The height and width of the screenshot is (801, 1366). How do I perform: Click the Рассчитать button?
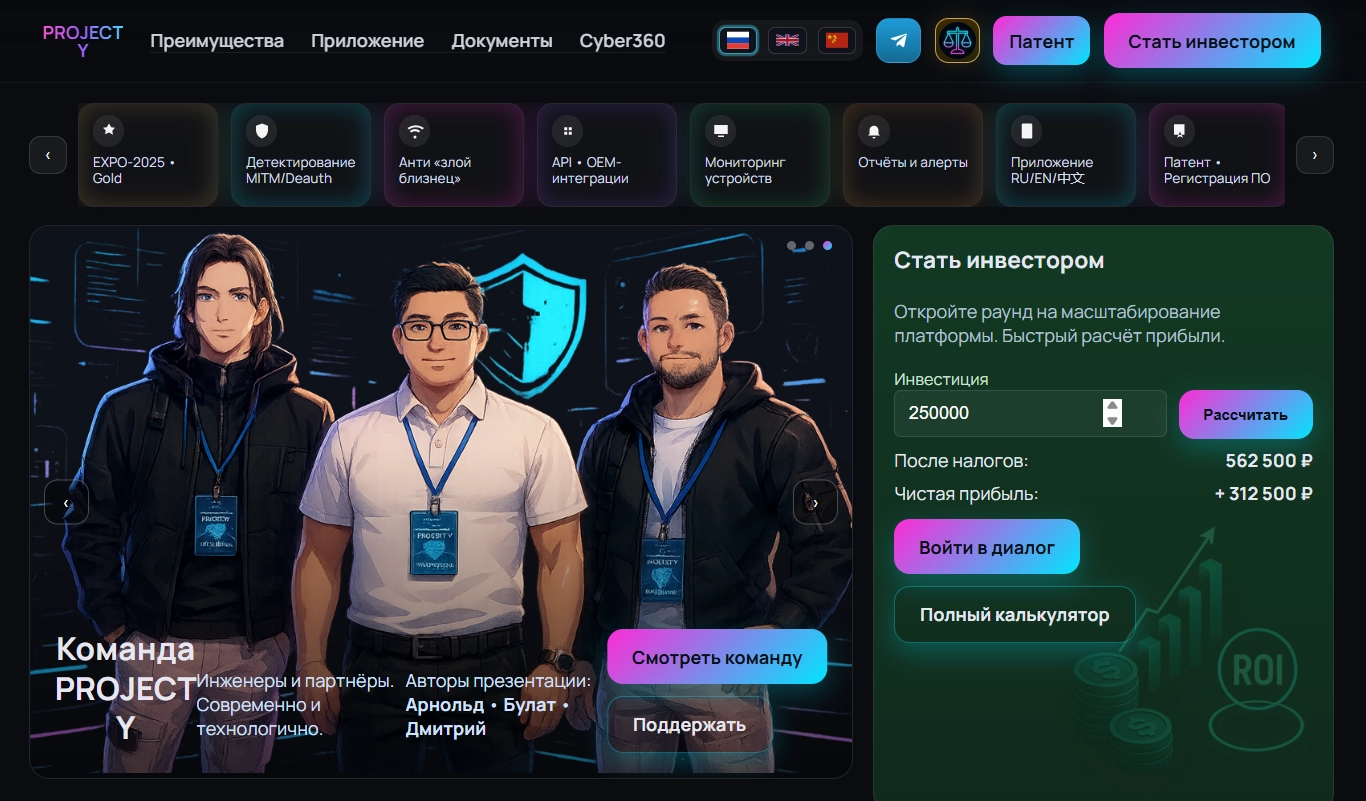(1246, 414)
